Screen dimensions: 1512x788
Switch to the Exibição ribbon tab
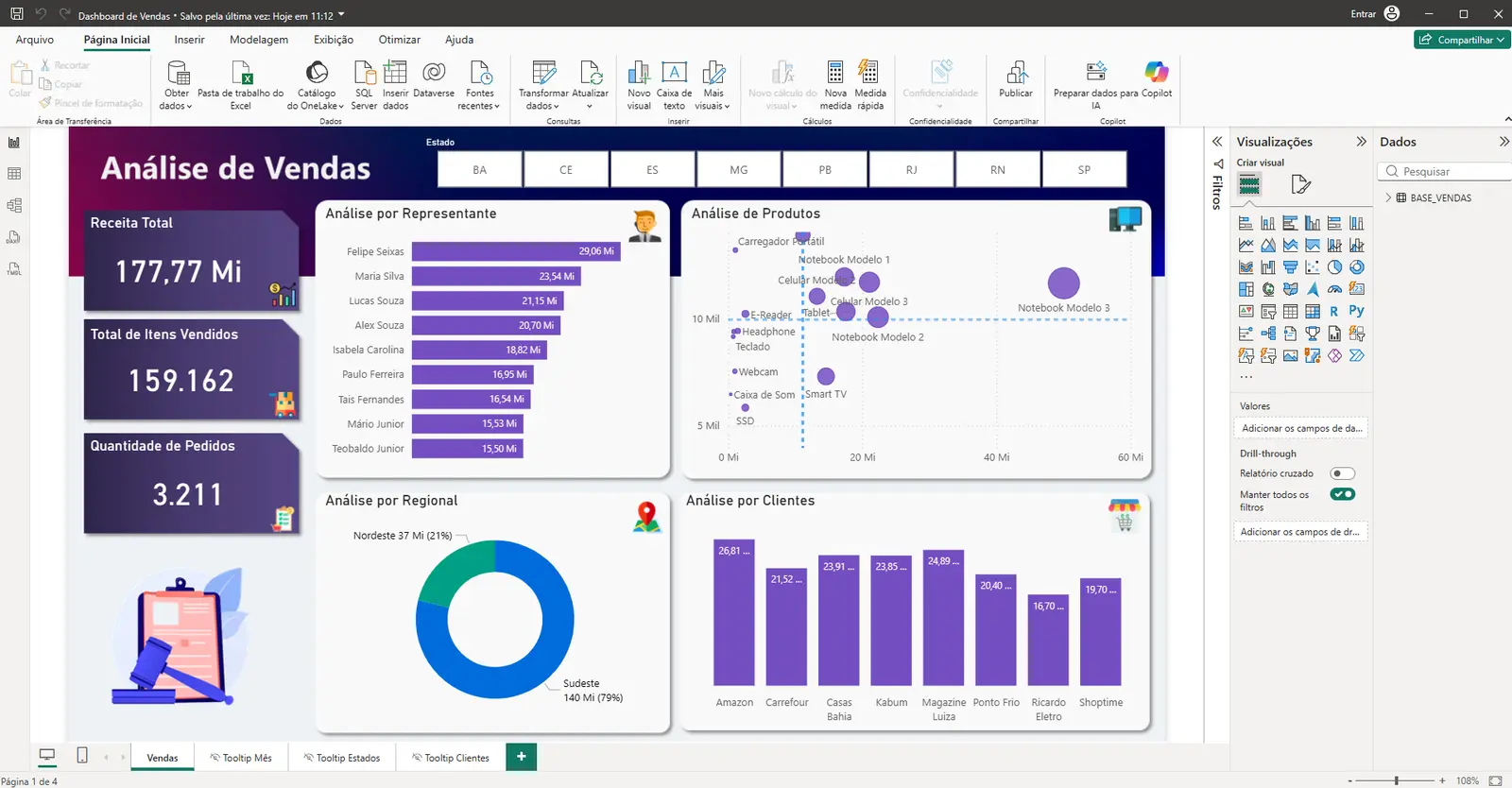click(334, 40)
